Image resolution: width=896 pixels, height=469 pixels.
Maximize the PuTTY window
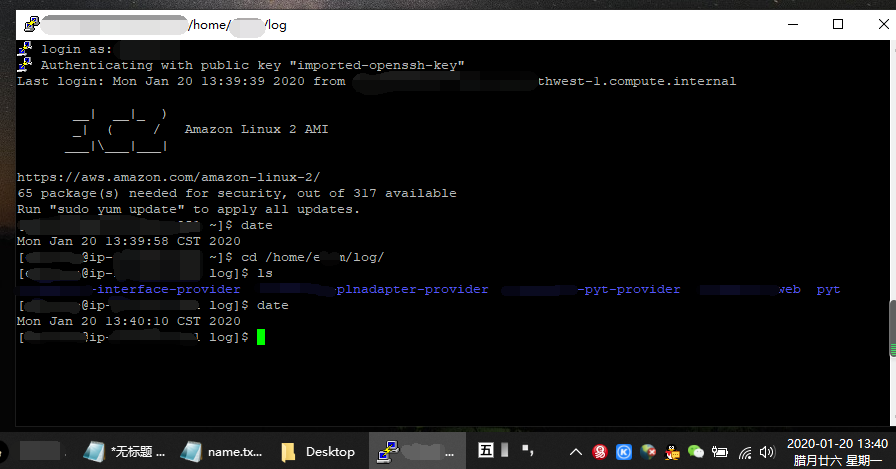pos(838,24)
